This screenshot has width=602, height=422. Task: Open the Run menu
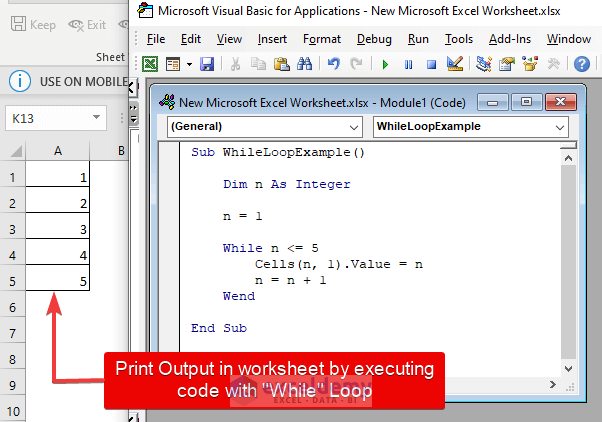tap(418, 39)
